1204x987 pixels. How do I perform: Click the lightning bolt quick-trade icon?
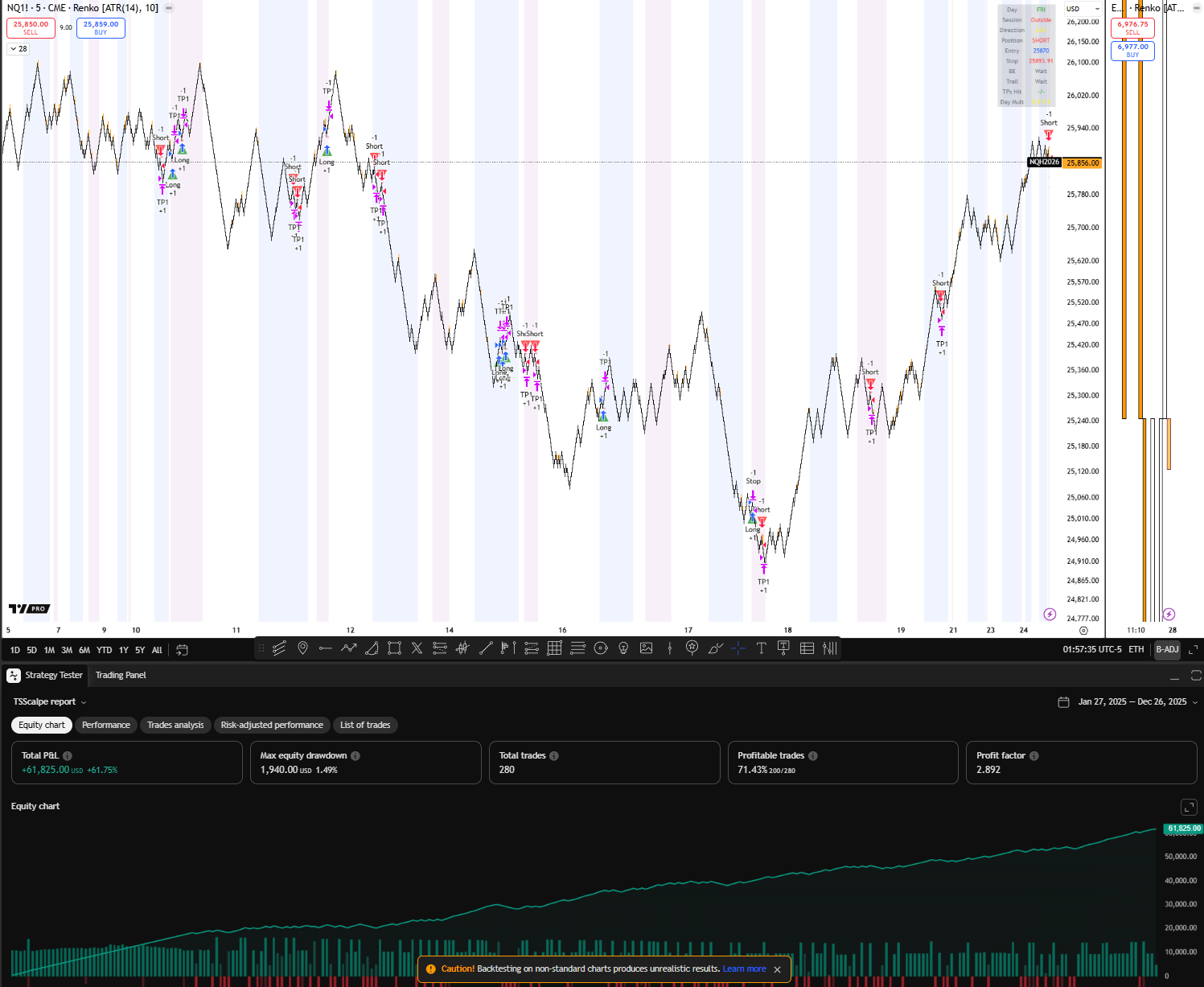[1049, 614]
